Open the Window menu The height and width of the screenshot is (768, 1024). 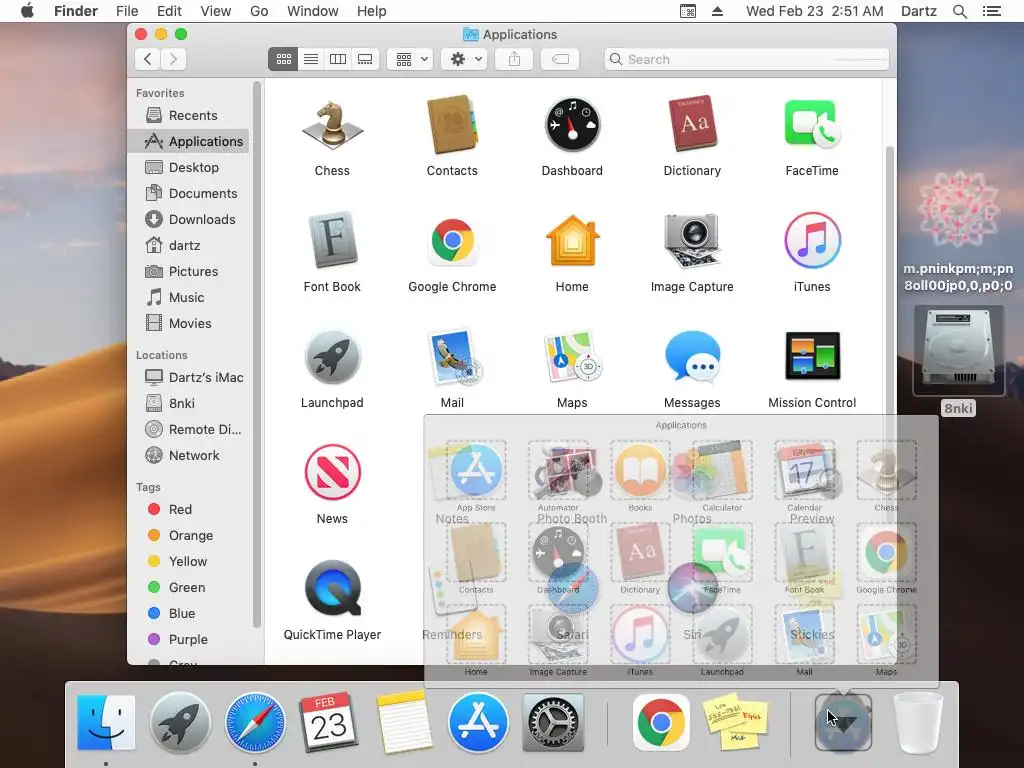point(313,11)
